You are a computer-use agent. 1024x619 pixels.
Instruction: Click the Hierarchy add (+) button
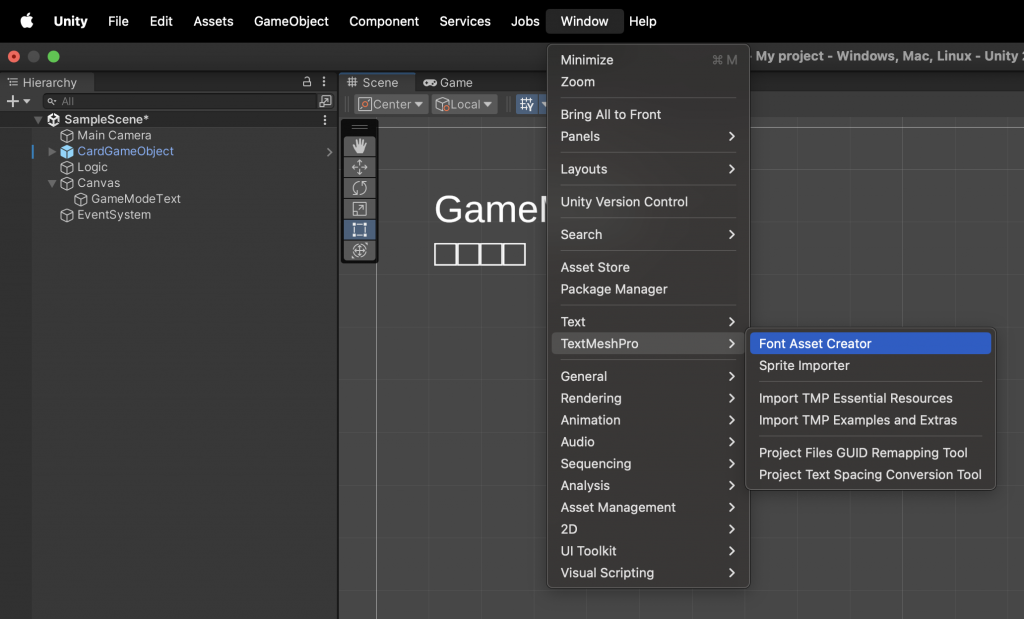pyautogui.click(x=12, y=101)
